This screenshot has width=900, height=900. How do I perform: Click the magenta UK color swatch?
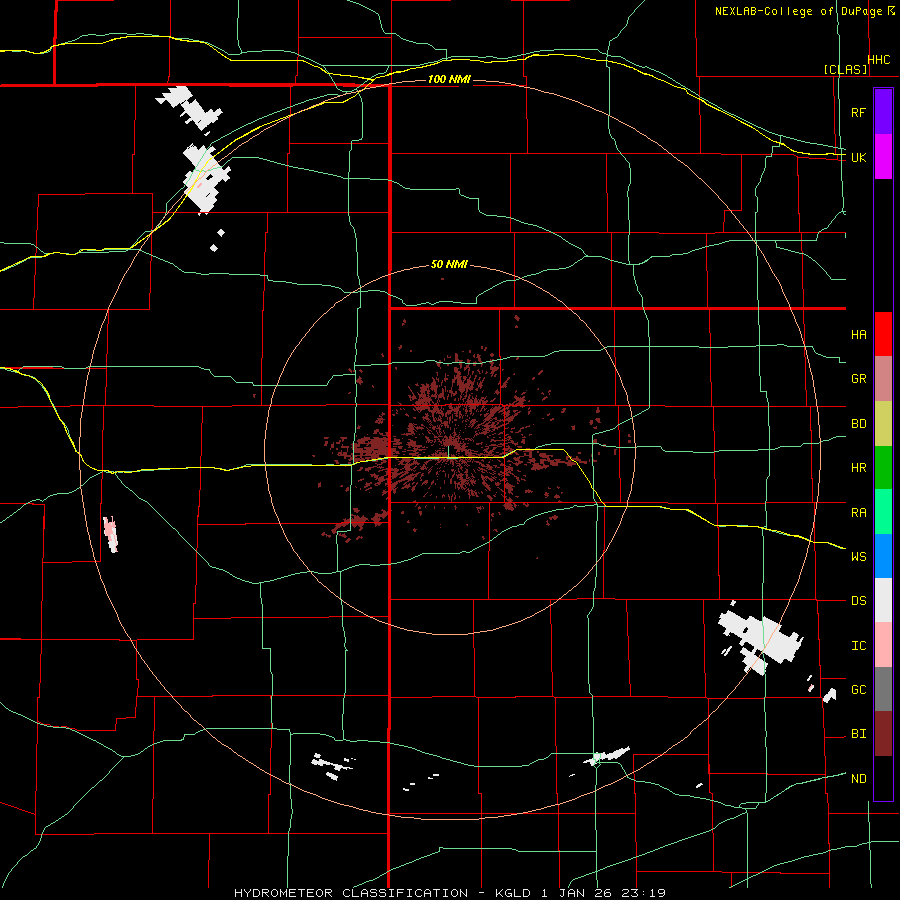pos(883,157)
